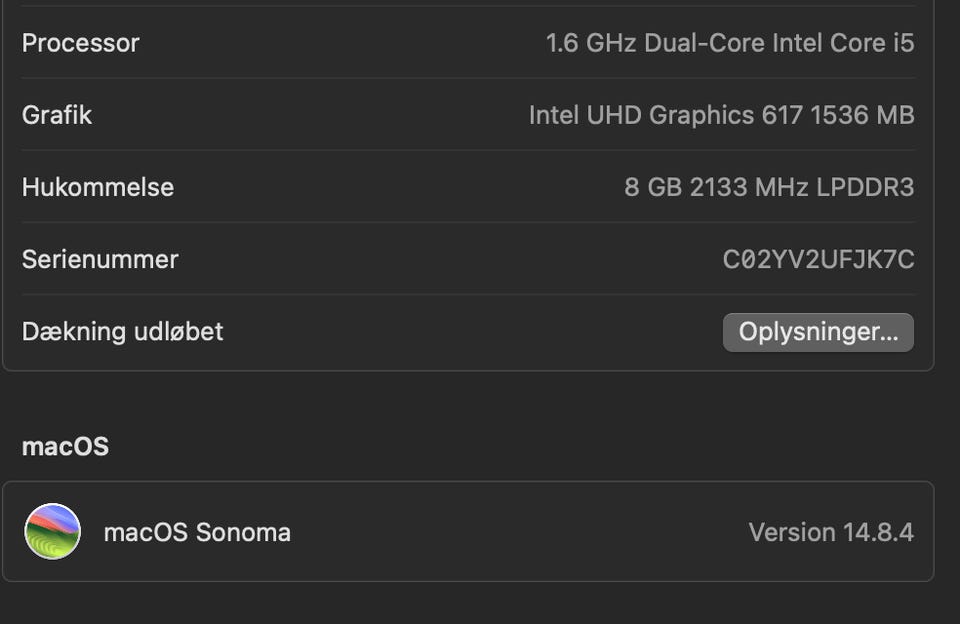Screen dimensions: 960x624
Task: Click the Serienummer label
Action: (x=100, y=259)
